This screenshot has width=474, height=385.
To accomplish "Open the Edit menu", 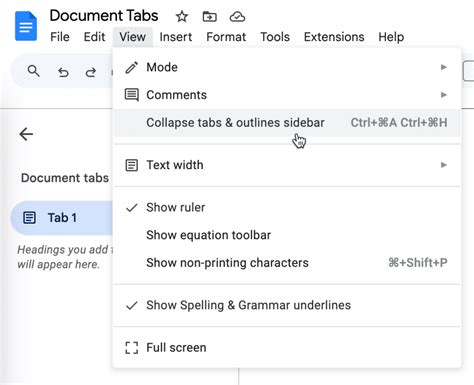I will (94, 37).
